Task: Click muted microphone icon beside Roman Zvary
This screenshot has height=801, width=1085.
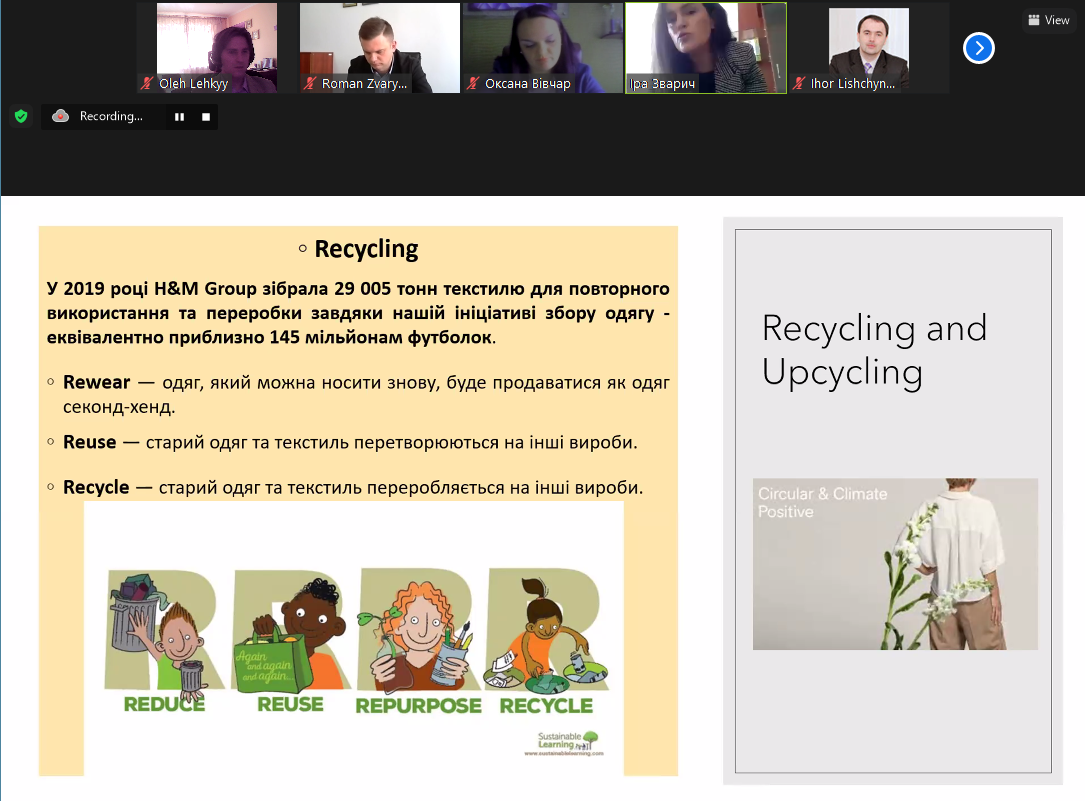Action: click(x=309, y=84)
